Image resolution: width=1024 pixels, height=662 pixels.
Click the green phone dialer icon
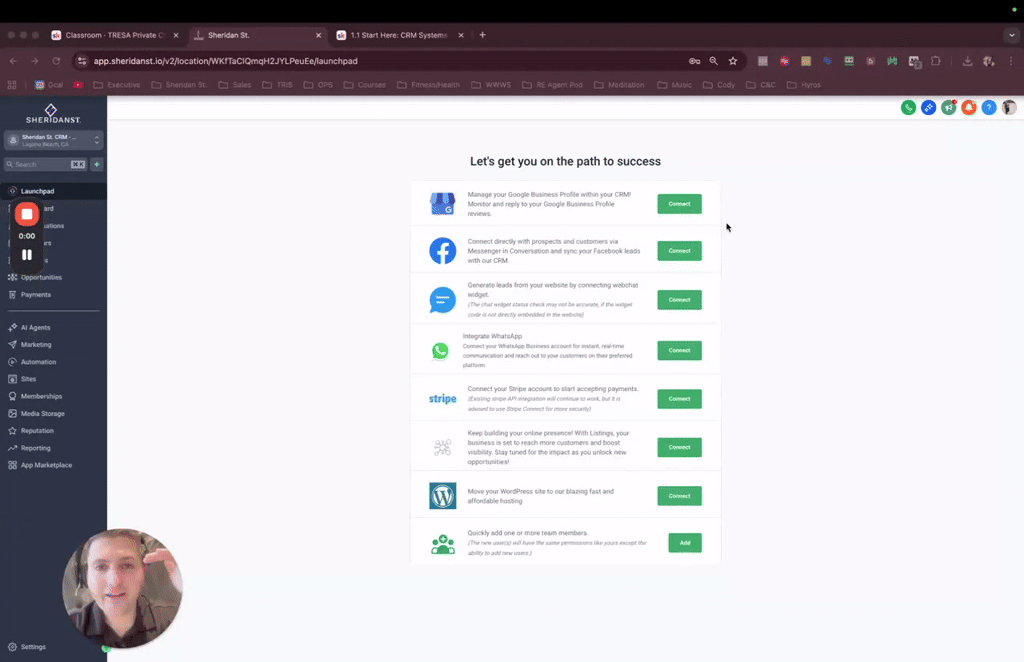(908, 108)
